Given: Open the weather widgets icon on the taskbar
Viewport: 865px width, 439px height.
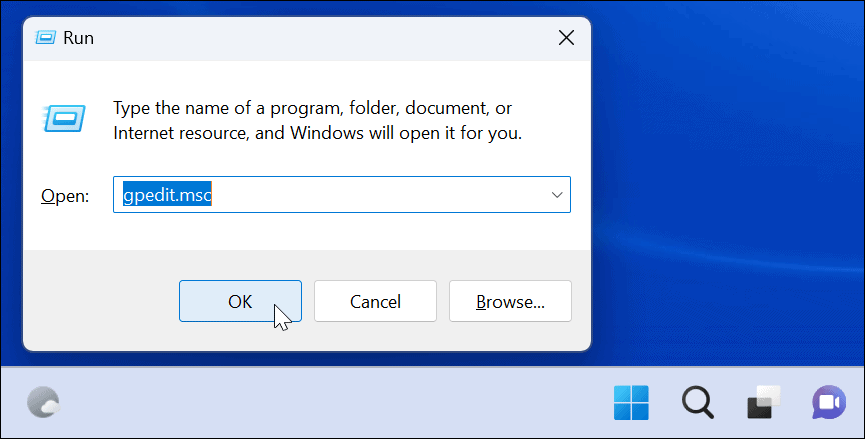Looking at the screenshot, I should [x=44, y=403].
